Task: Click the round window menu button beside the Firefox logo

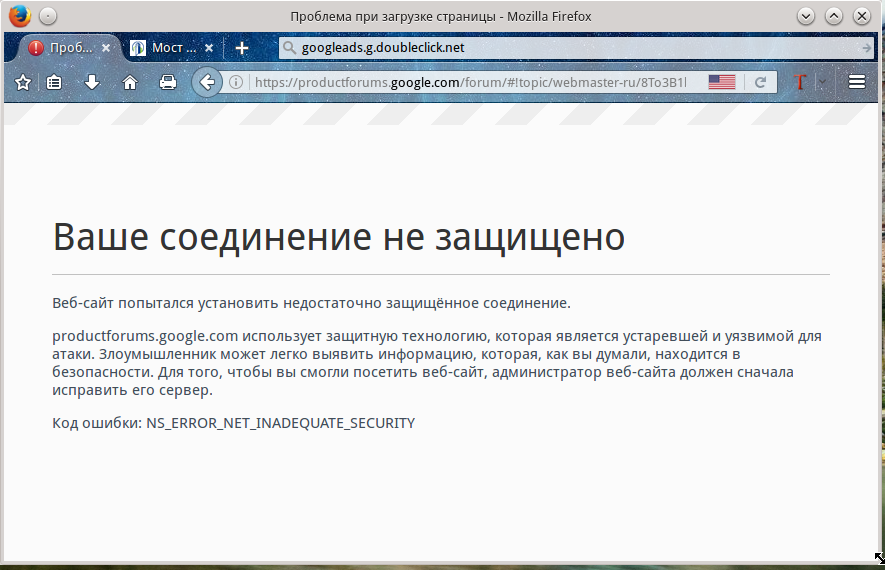Action: (x=48, y=16)
